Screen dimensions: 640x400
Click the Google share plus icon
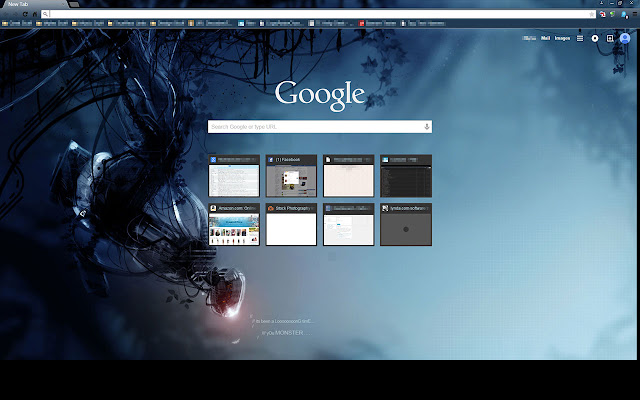pos(610,38)
